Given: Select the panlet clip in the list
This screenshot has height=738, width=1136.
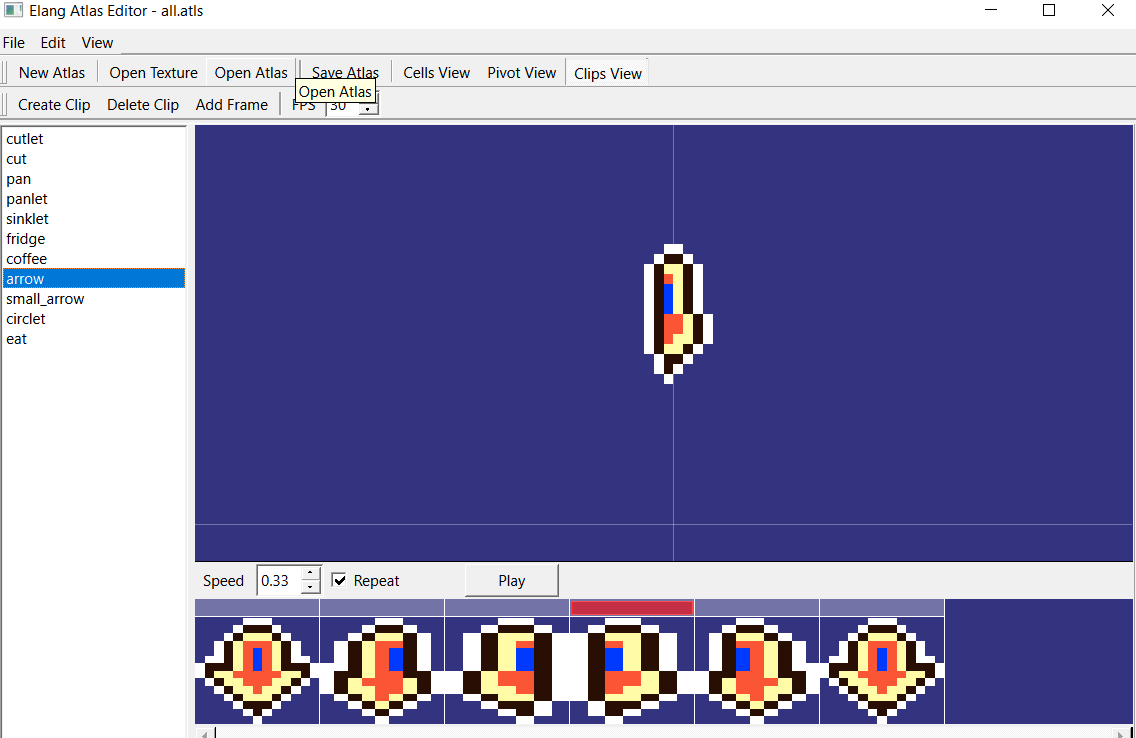Looking at the screenshot, I should point(94,198).
